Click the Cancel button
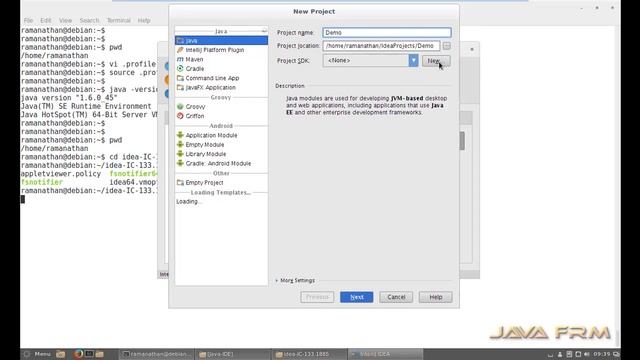This screenshot has width=640, height=360. 396,297
